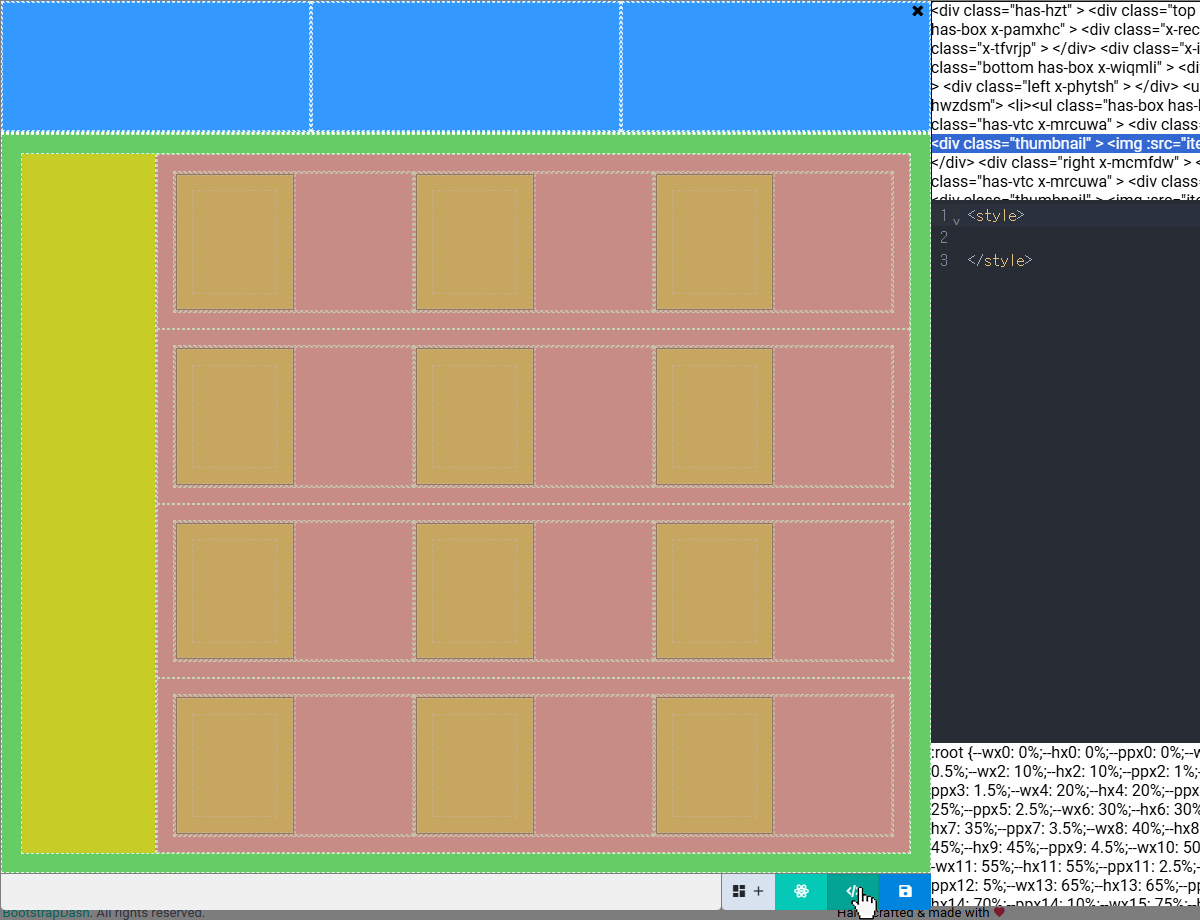This screenshot has height=920, width=1200.
Task: Click the first thumbnail in the top row
Action: pyautogui.click(x=235, y=242)
